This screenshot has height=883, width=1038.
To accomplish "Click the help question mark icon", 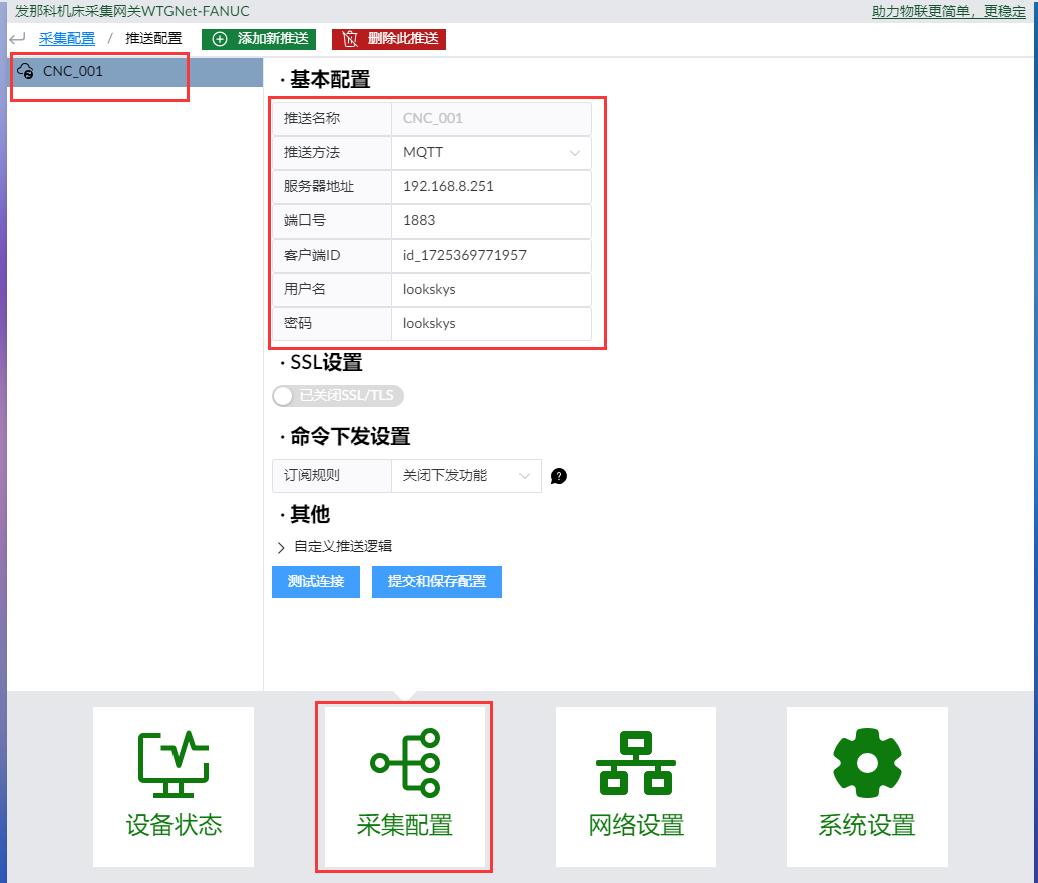I will point(559,476).
